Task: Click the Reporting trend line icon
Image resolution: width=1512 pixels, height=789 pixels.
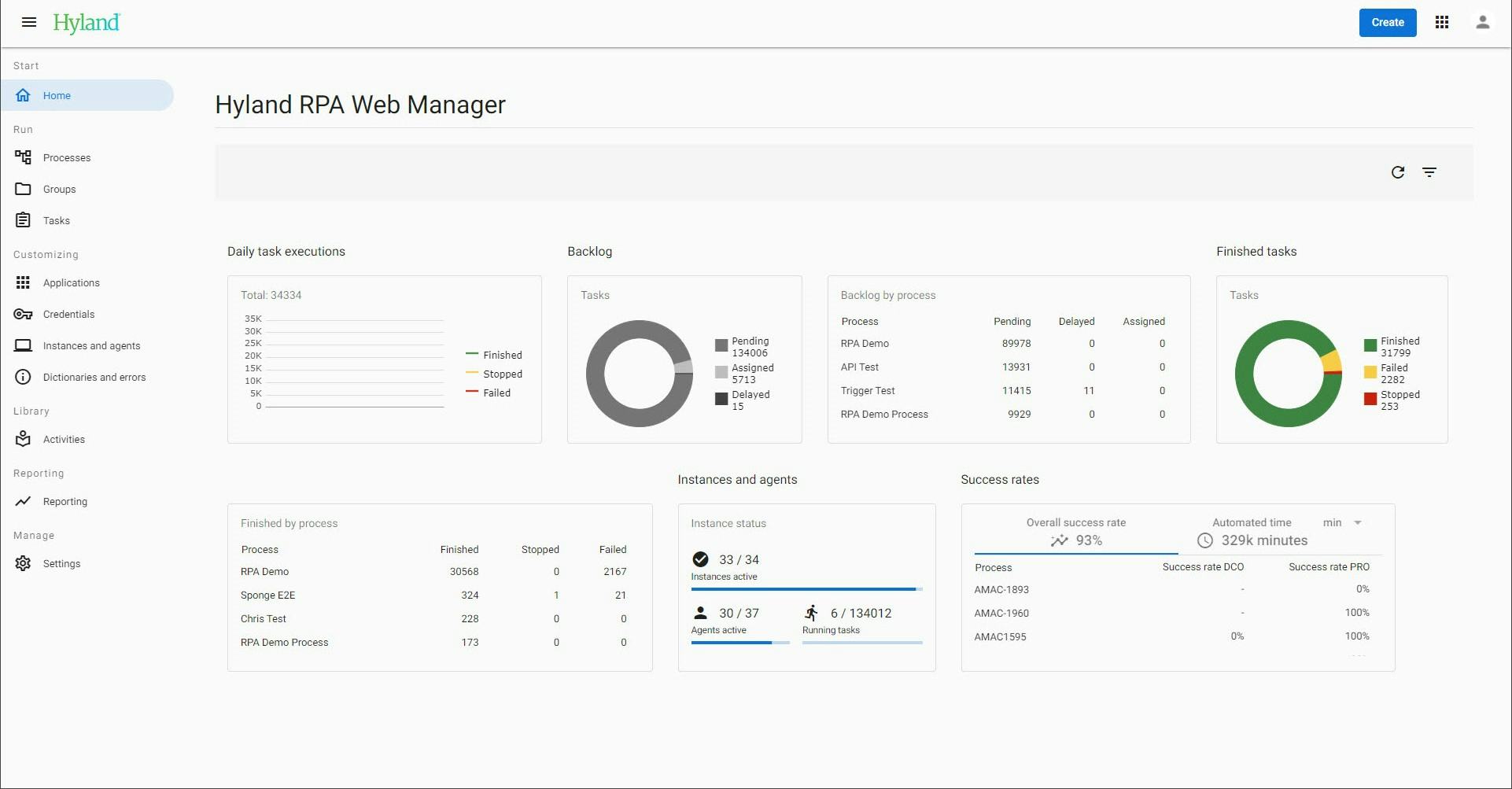Action: coord(23,501)
